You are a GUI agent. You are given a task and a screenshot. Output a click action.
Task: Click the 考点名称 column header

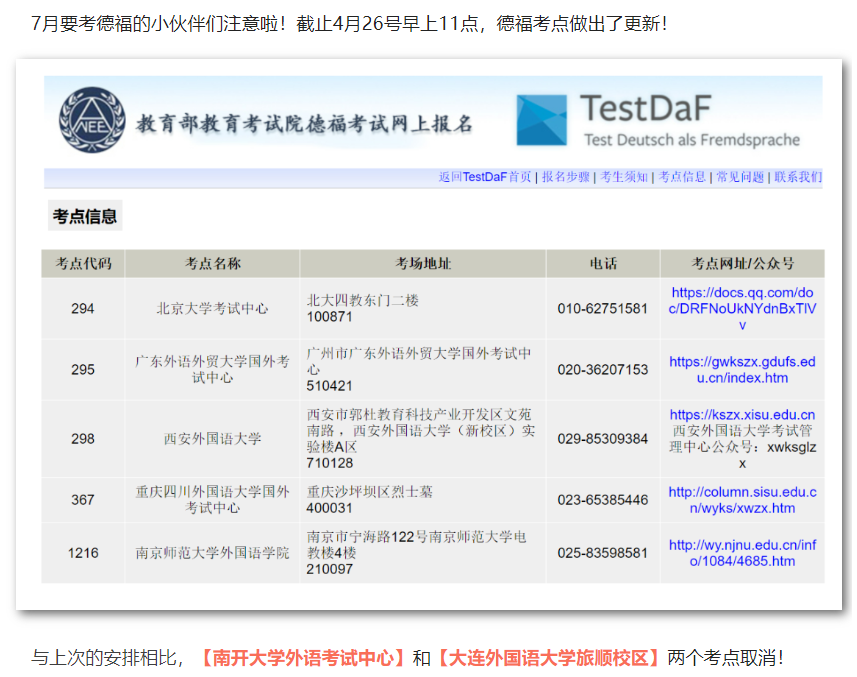pyautogui.click(x=213, y=264)
